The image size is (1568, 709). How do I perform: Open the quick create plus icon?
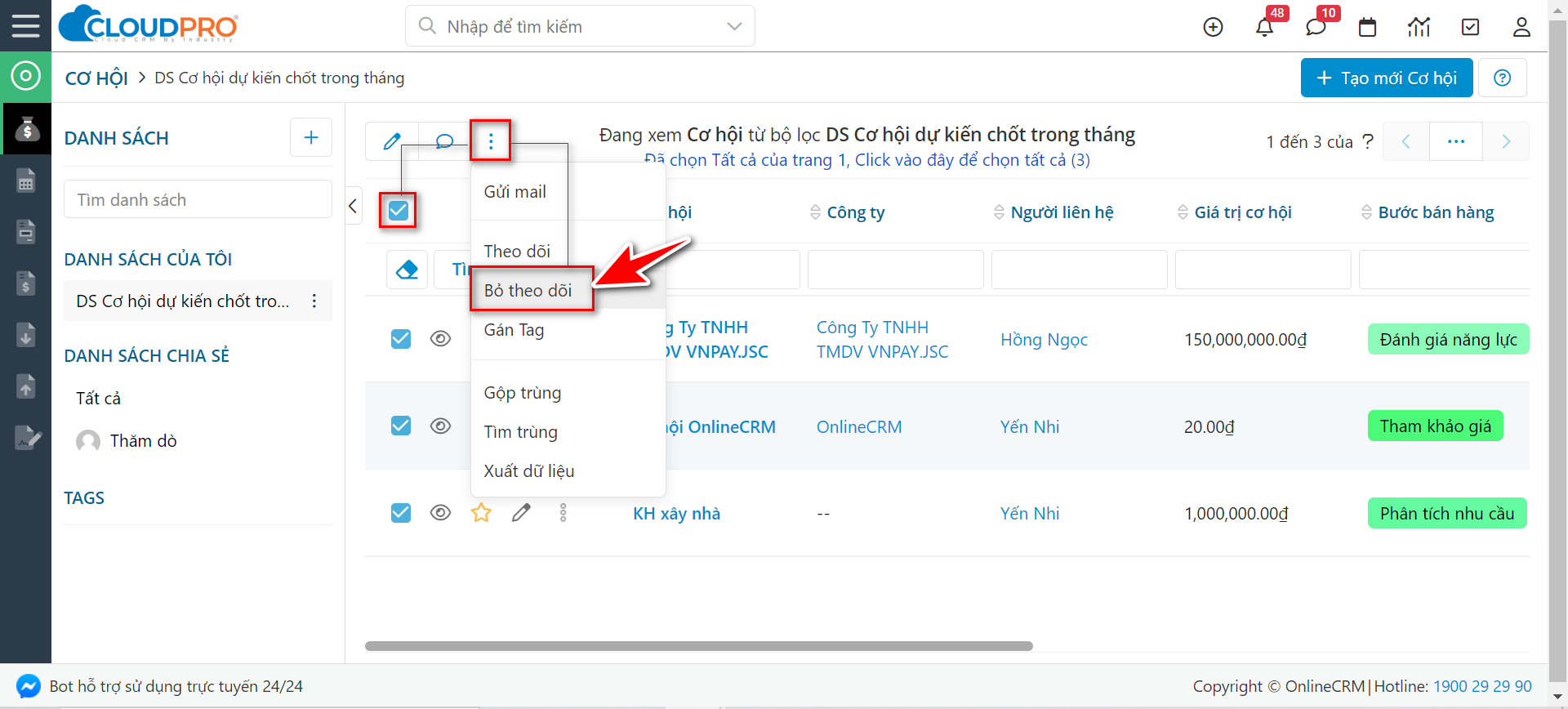(1214, 27)
